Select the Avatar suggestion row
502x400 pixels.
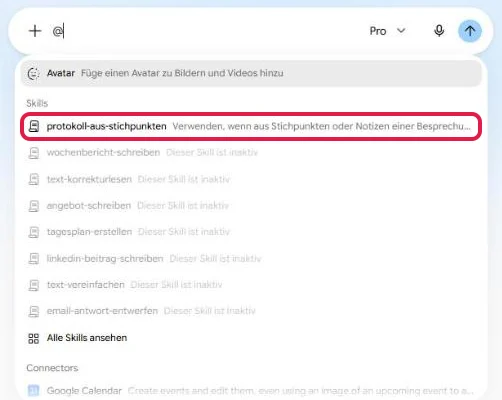(x=251, y=73)
